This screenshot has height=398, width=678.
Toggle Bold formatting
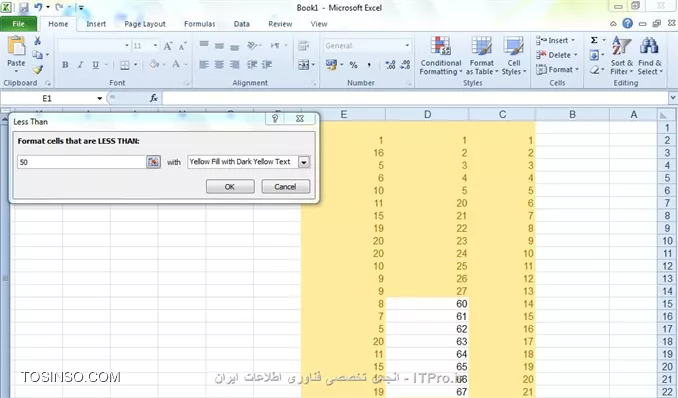pos(65,65)
